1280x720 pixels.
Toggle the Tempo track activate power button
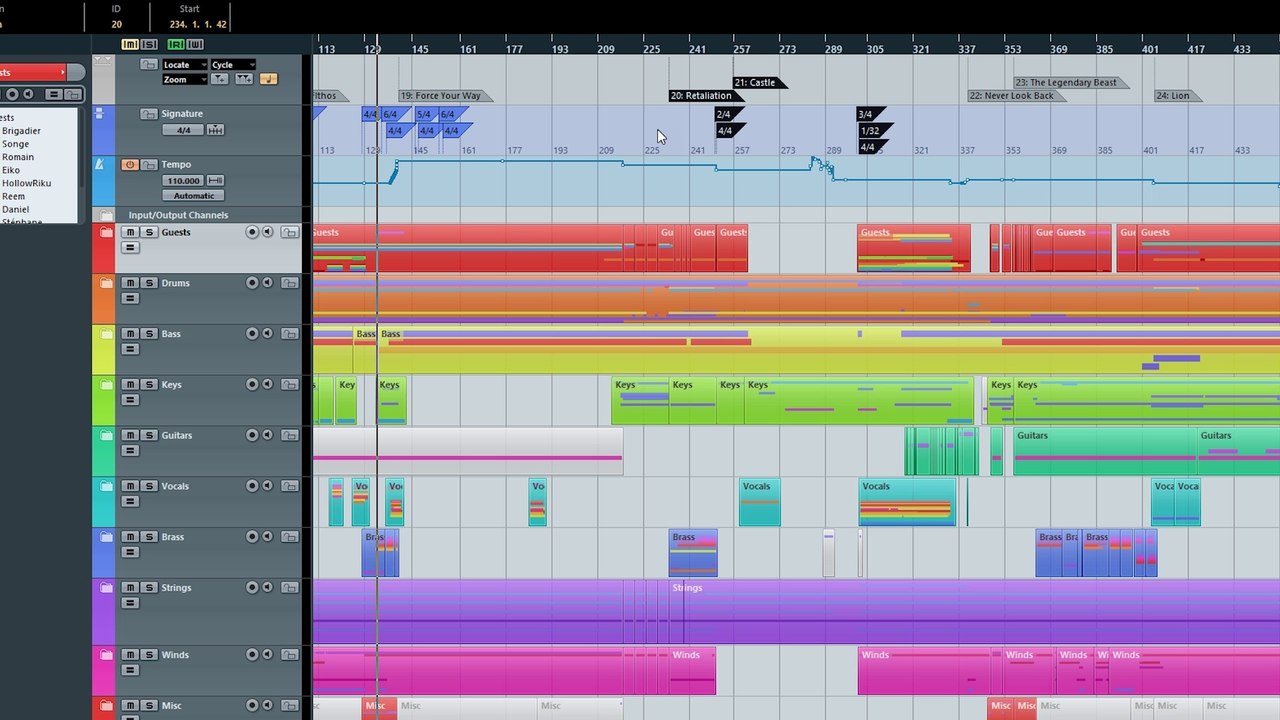coord(129,165)
